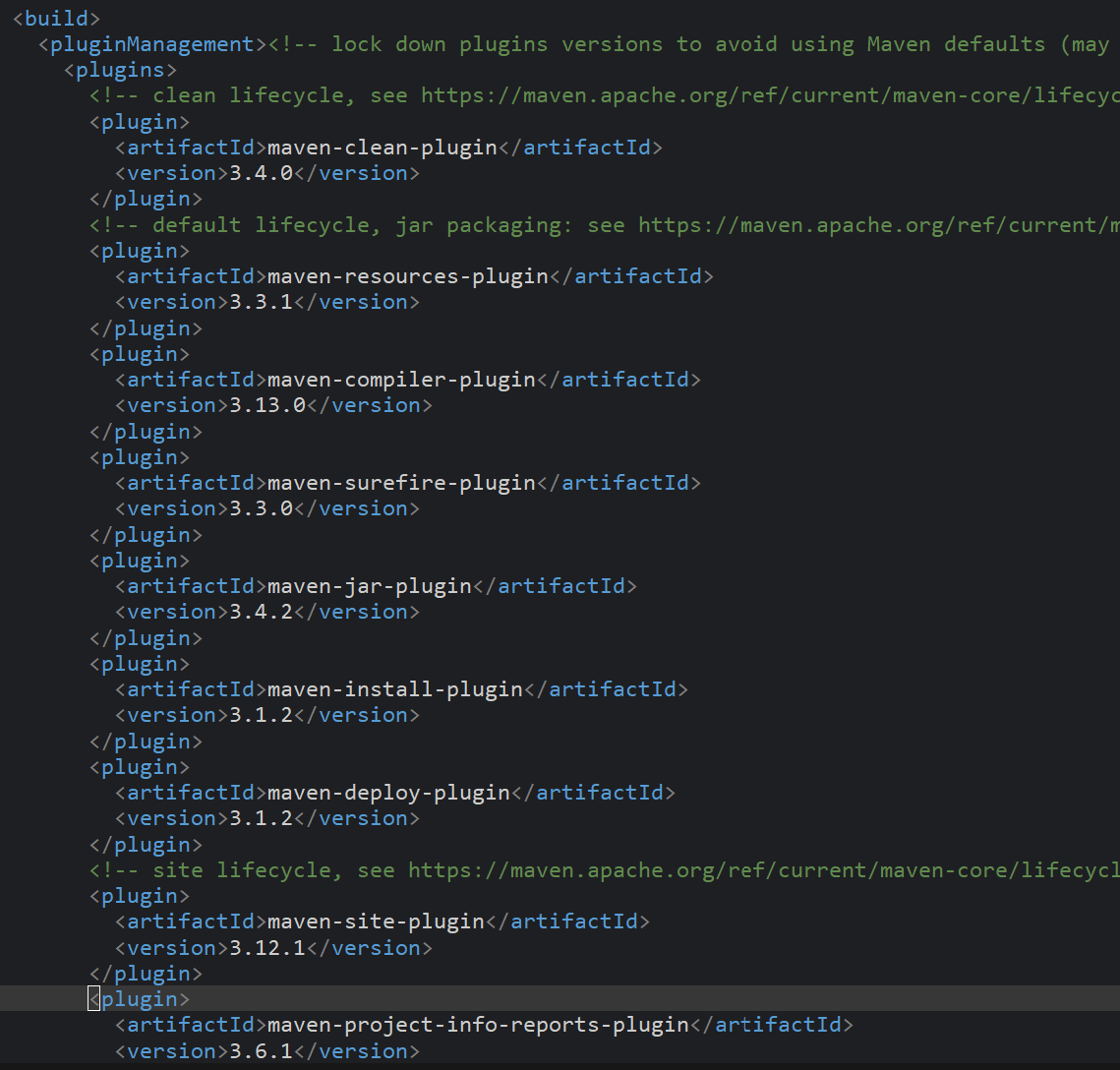The width and height of the screenshot is (1120, 1070).
Task: Click opening plugin tag above maven-deploy-plugin
Action: click(140, 767)
